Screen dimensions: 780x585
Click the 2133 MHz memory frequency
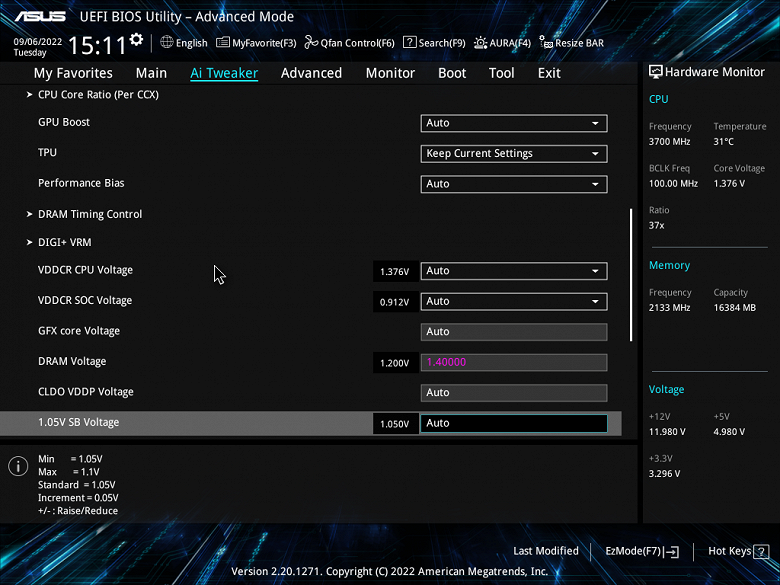pos(669,308)
